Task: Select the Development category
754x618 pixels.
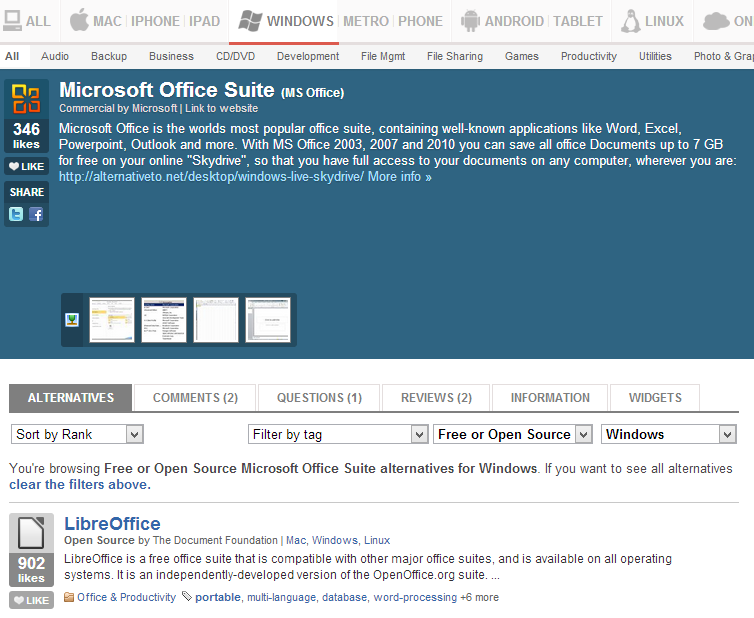Action: [308, 56]
